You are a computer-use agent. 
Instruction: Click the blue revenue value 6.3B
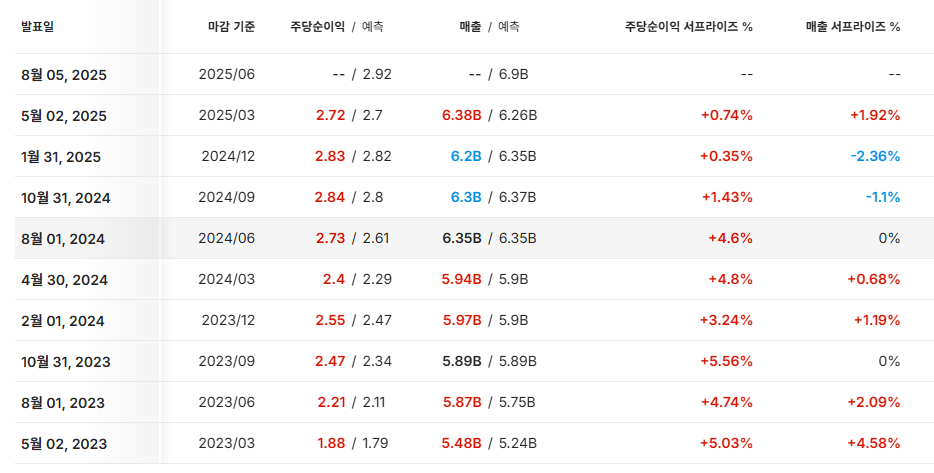point(466,198)
